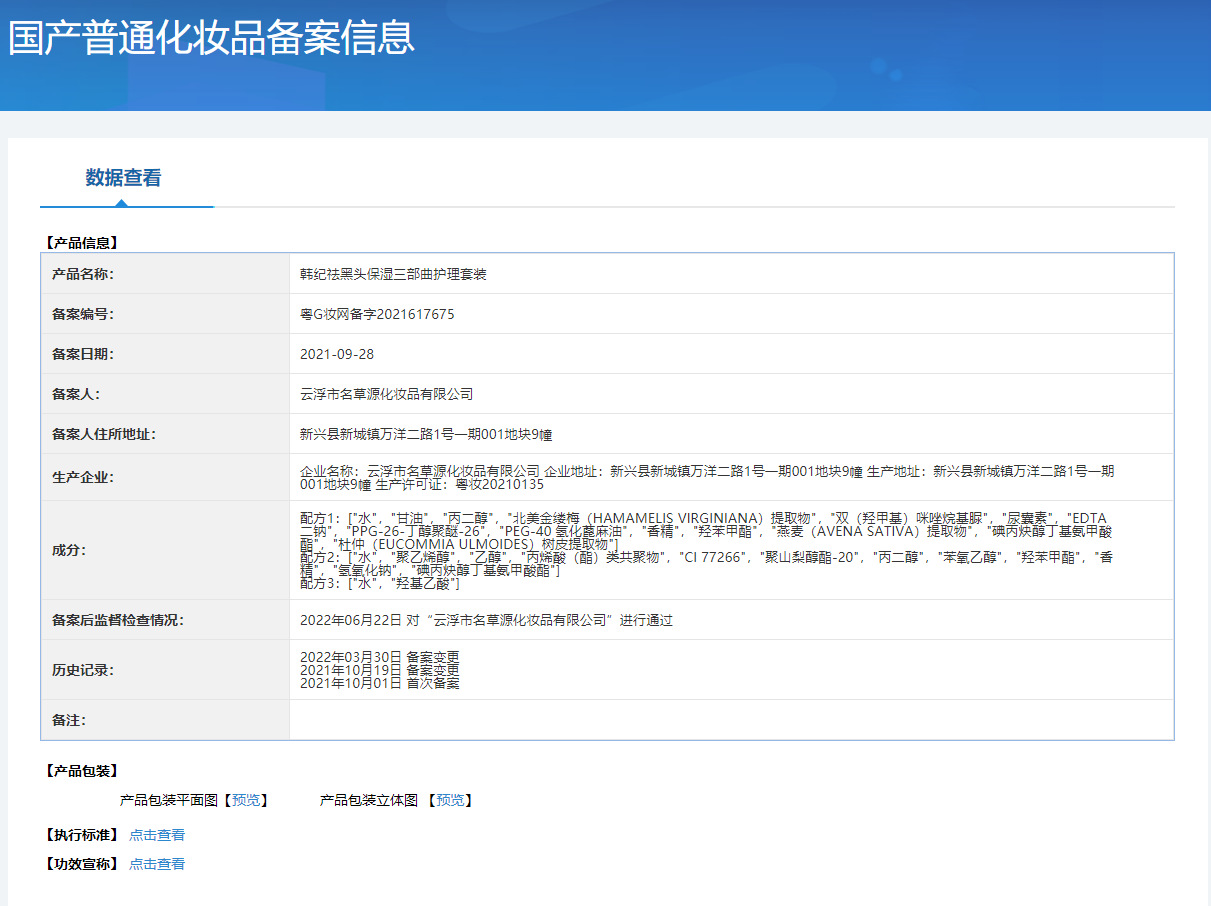Viewport: 1211px width, 906px height.
Task: Click the page title 国产普通化妆品备案信息
Action: pos(211,38)
